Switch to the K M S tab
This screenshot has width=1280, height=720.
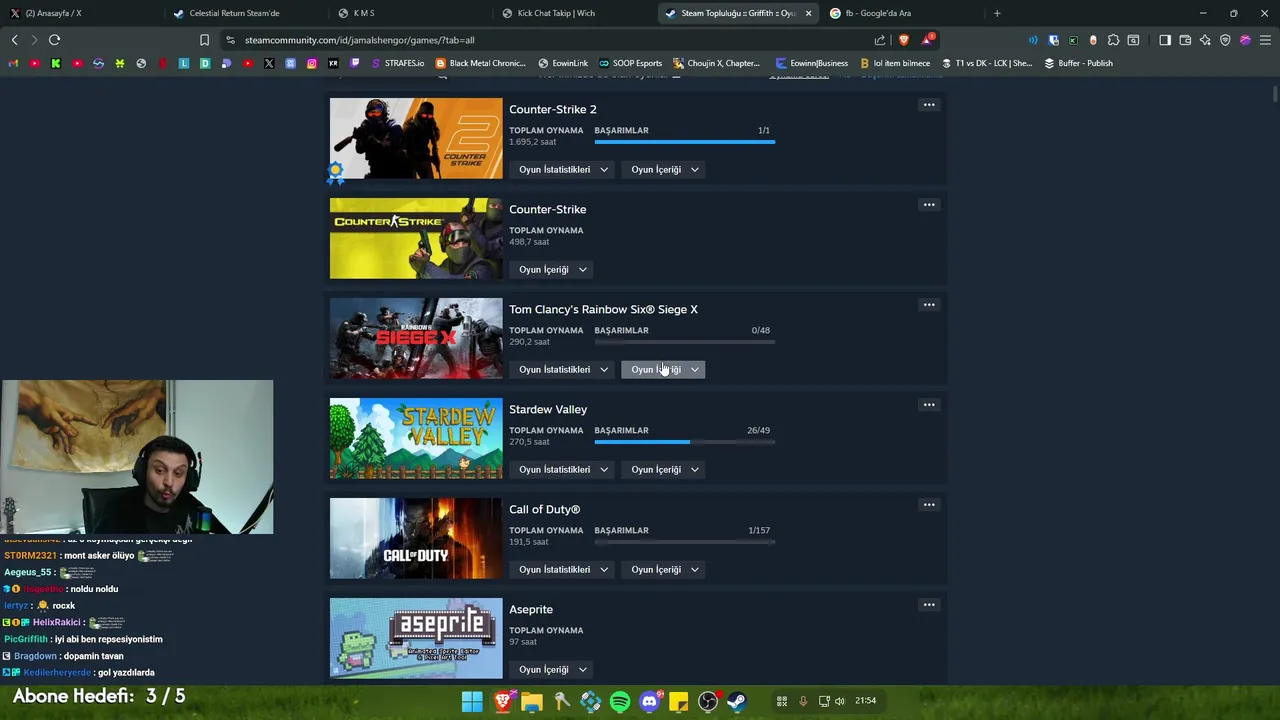coord(410,13)
